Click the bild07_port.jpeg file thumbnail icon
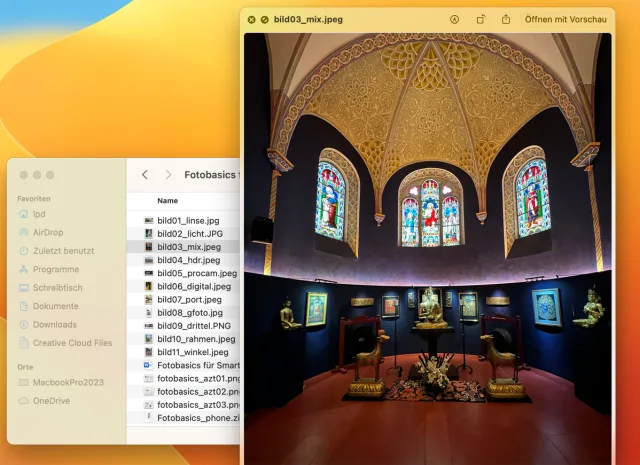Viewport: 640px width, 465px height. (149, 299)
